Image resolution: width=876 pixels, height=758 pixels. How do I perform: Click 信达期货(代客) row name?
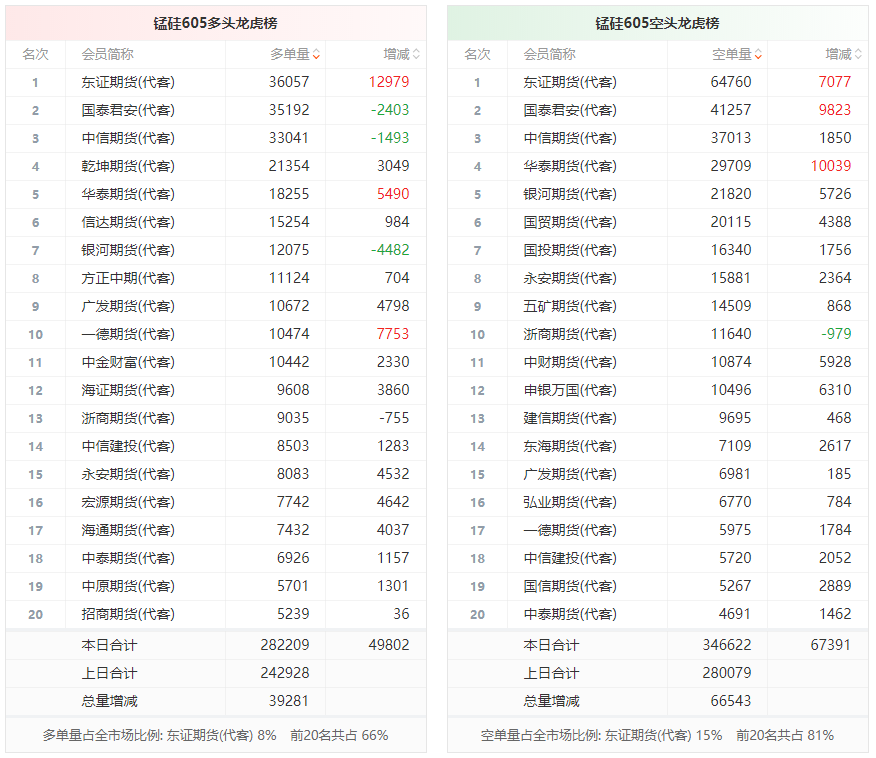[128, 222]
